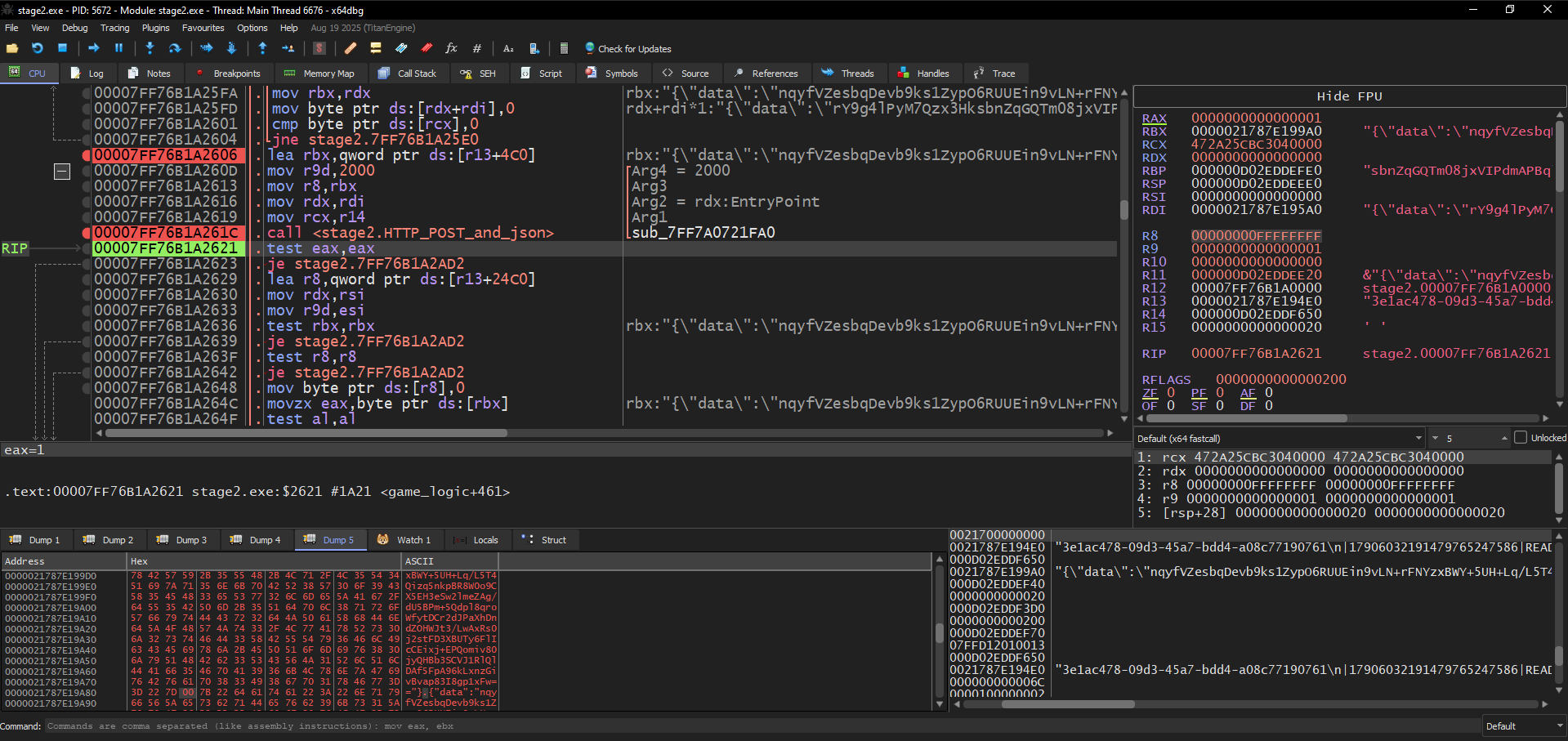This screenshot has height=741, width=1568.
Task: Toggle DF flag value
Action: click(x=1269, y=406)
